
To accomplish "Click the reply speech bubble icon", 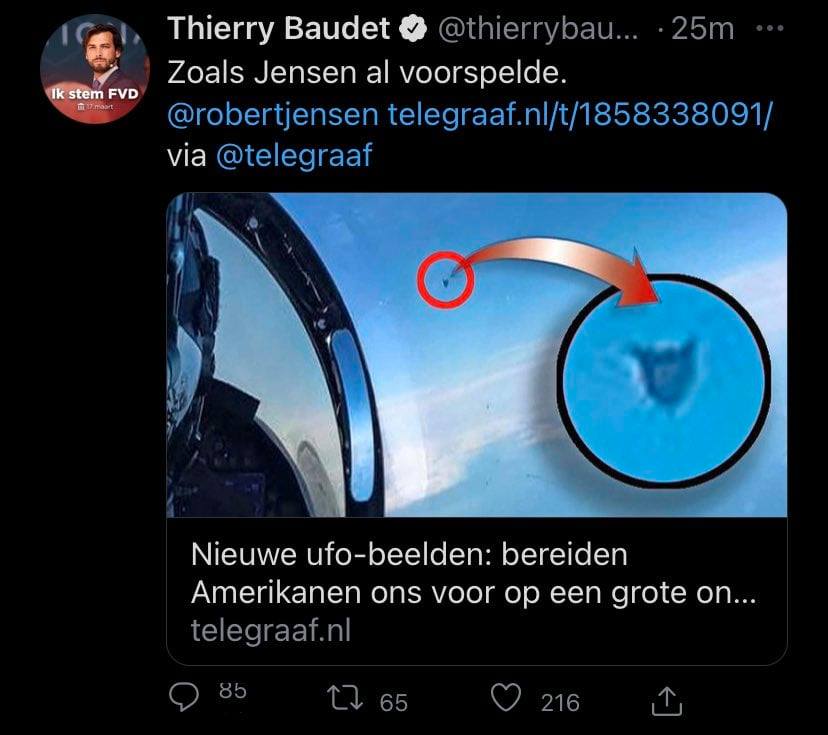I will pyautogui.click(x=184, y=698).
